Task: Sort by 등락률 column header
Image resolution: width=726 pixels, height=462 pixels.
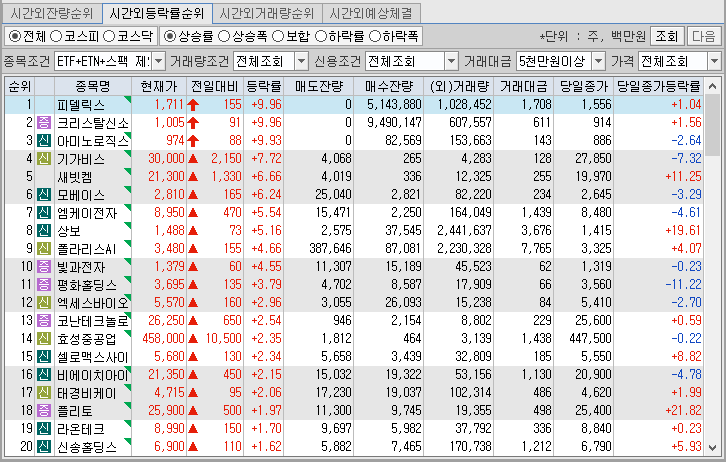Action: click(x=263, y=86)
